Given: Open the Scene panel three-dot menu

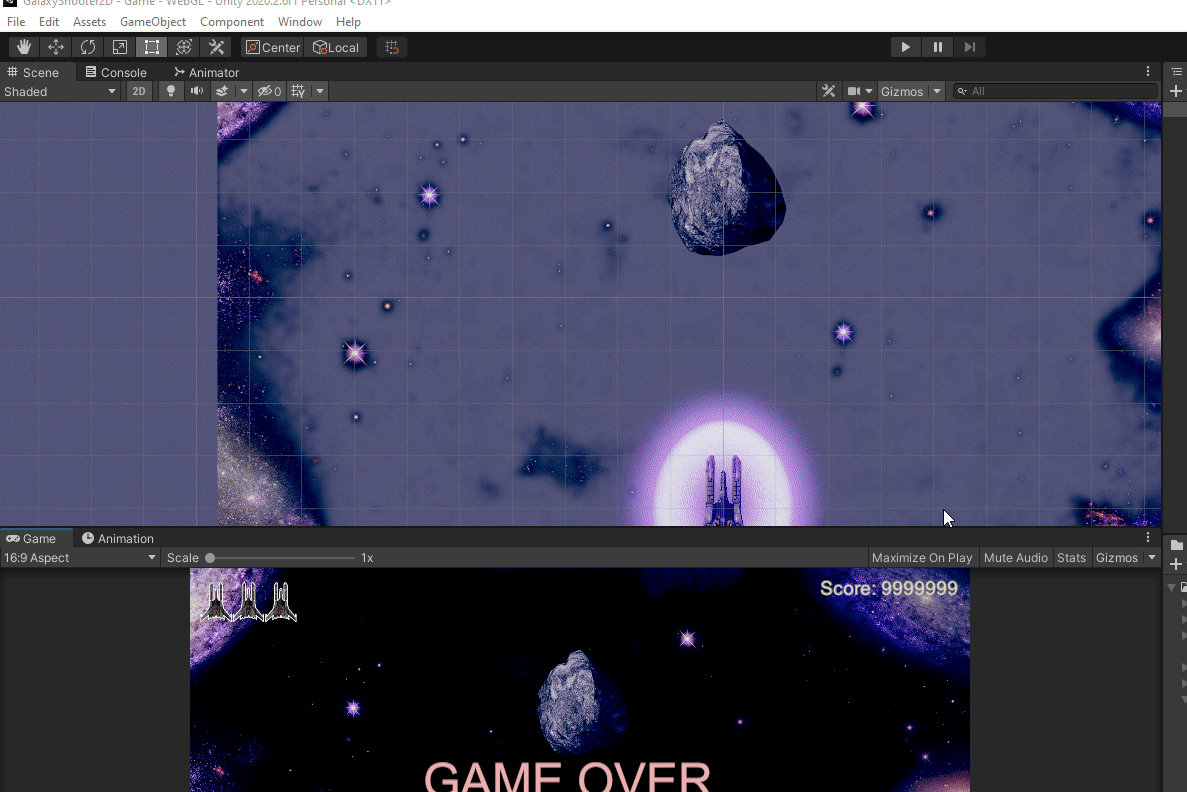Looking at the screenshot, I should 1148,71.
